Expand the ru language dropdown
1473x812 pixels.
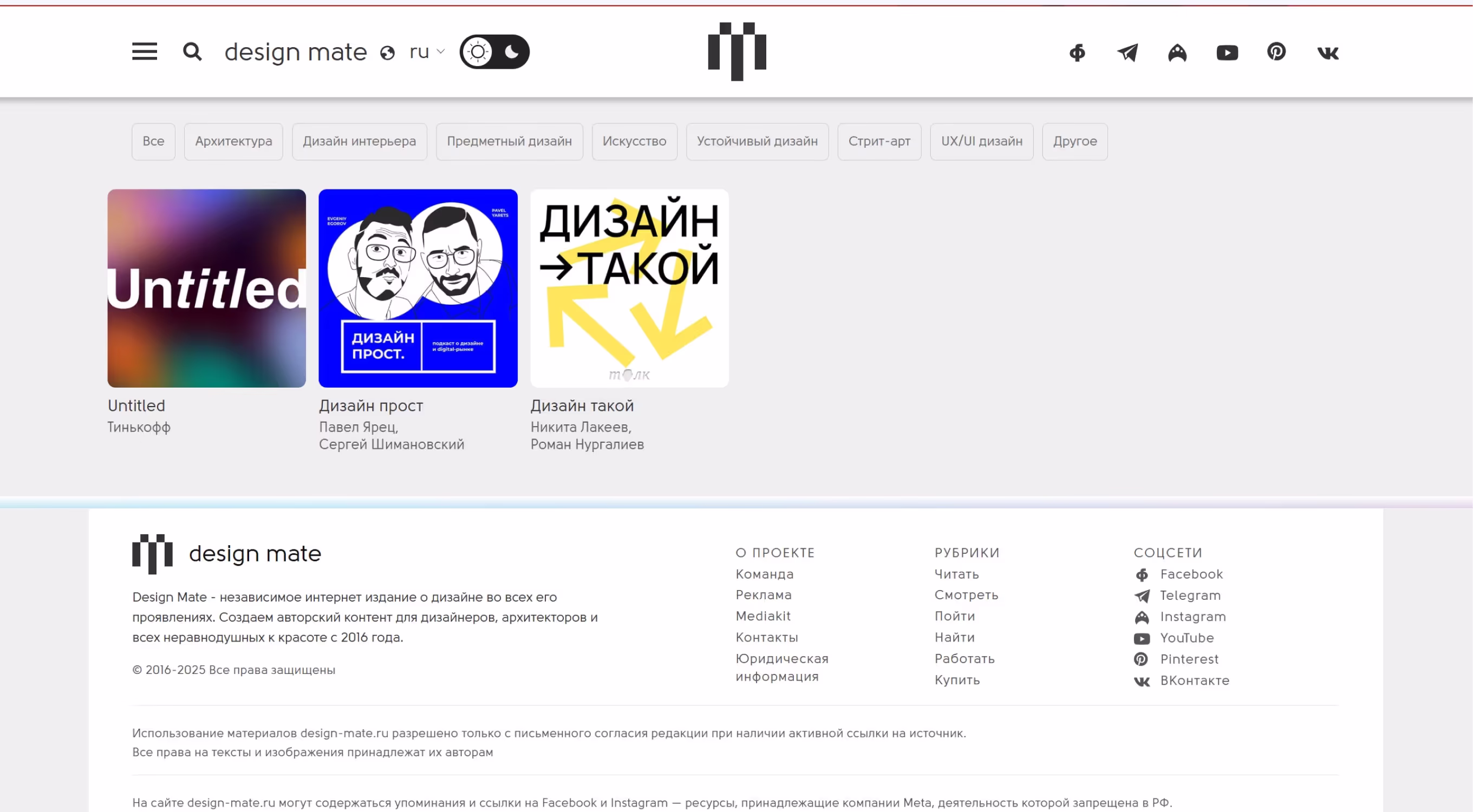427,52
